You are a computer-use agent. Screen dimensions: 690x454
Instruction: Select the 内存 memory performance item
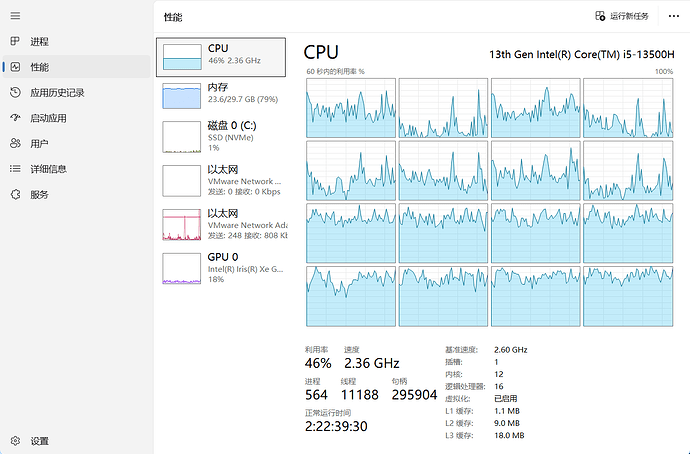click(221, 96)
